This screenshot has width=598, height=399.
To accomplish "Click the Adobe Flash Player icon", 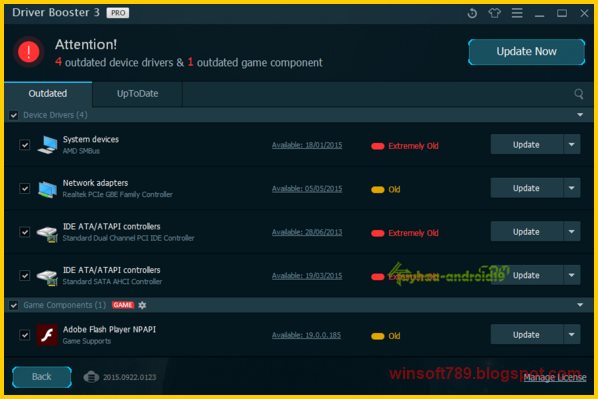I will [x=47, y=335].
